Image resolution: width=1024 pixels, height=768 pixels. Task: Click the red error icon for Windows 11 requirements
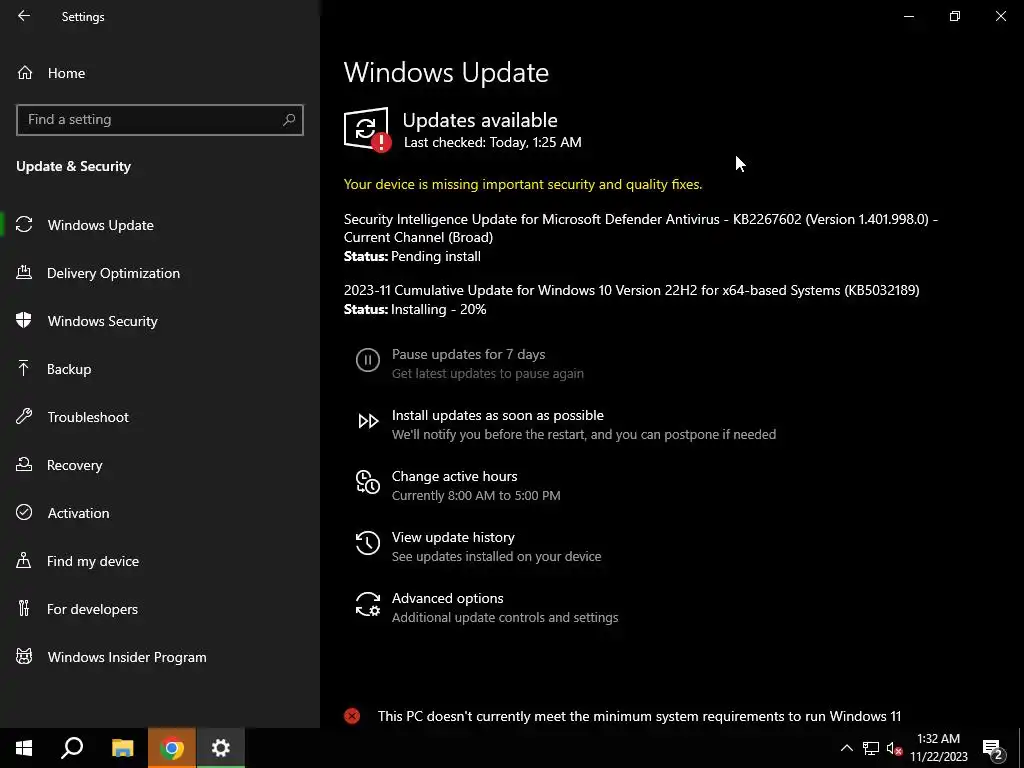pos(352,716)
